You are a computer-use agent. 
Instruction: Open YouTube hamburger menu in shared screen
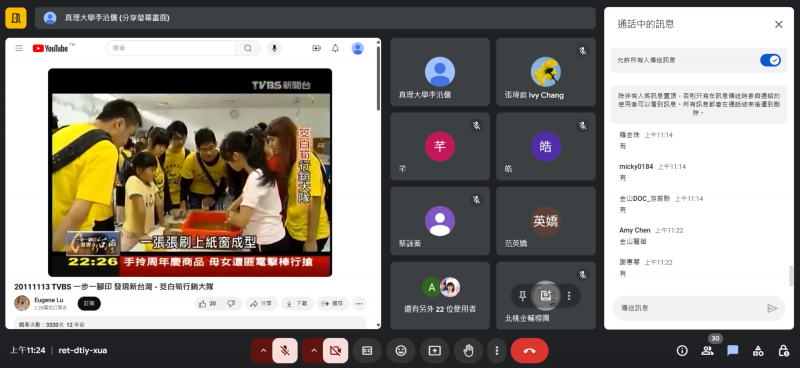click(x=19, y=48)
